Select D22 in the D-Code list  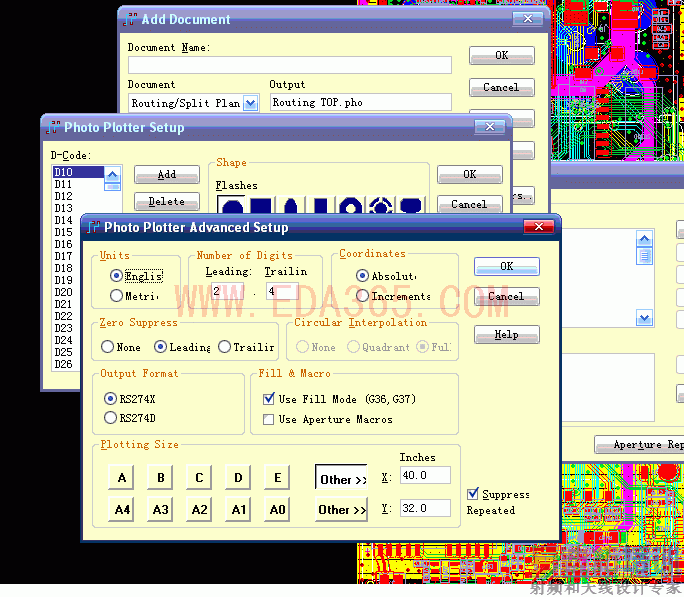point(64,316)
